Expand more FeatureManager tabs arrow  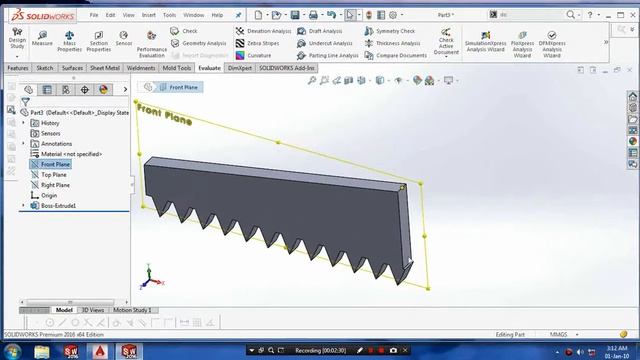[x=125, y=89]
